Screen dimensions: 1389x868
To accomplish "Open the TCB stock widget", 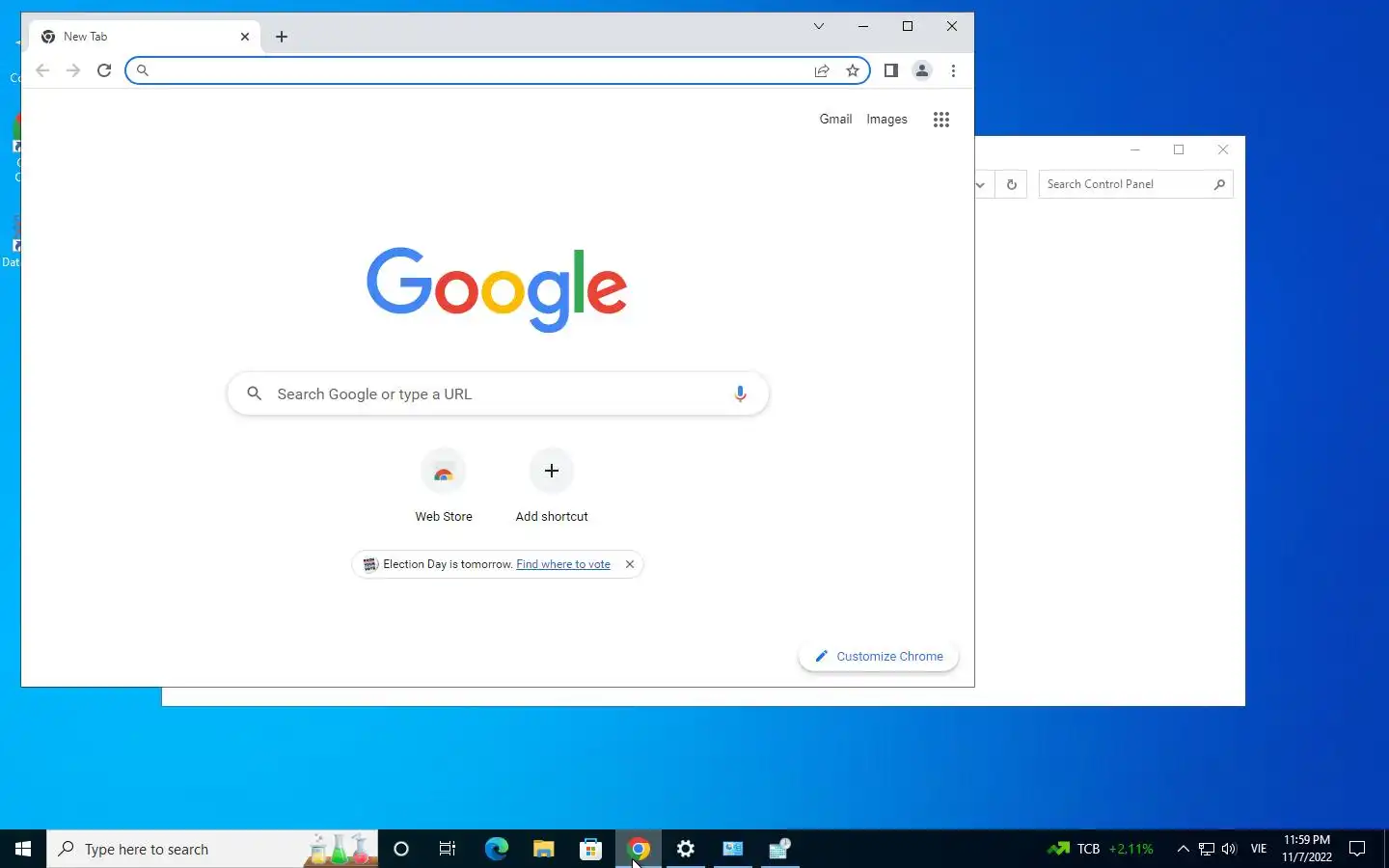I will pyautogui.click(x=1101, y=849).
